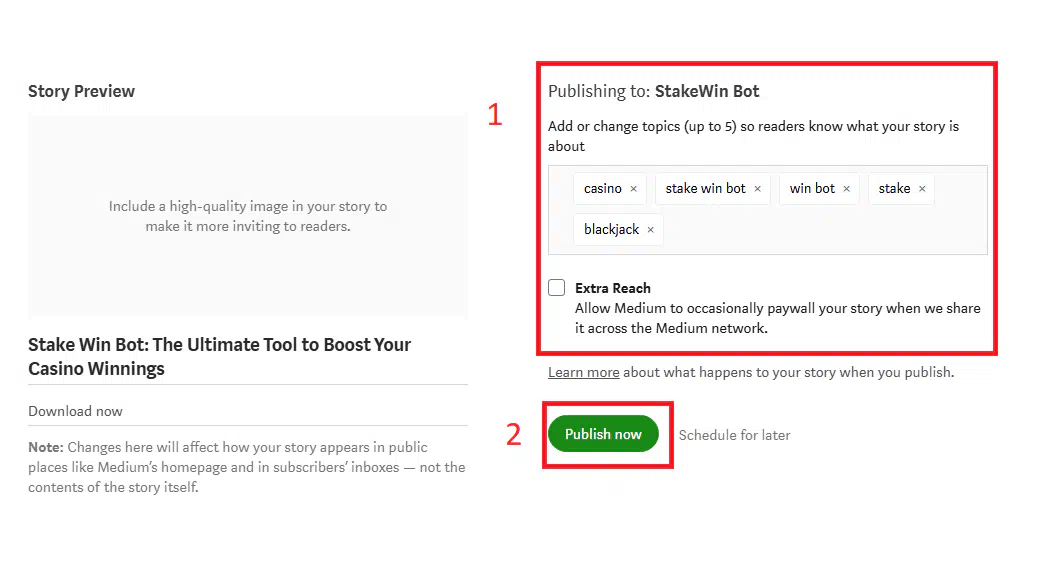Click the green Publish now button
Screen dimensions: 1040x567
(603, 434)
